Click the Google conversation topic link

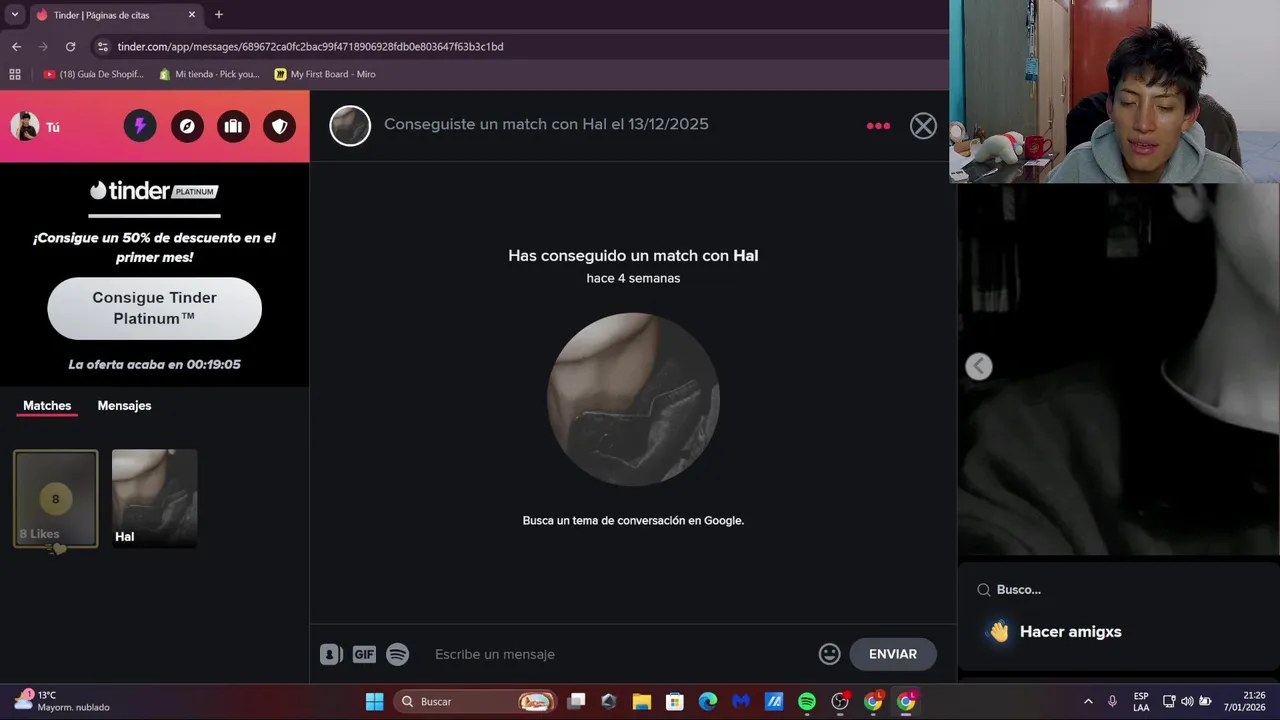(x=633, y=521)
